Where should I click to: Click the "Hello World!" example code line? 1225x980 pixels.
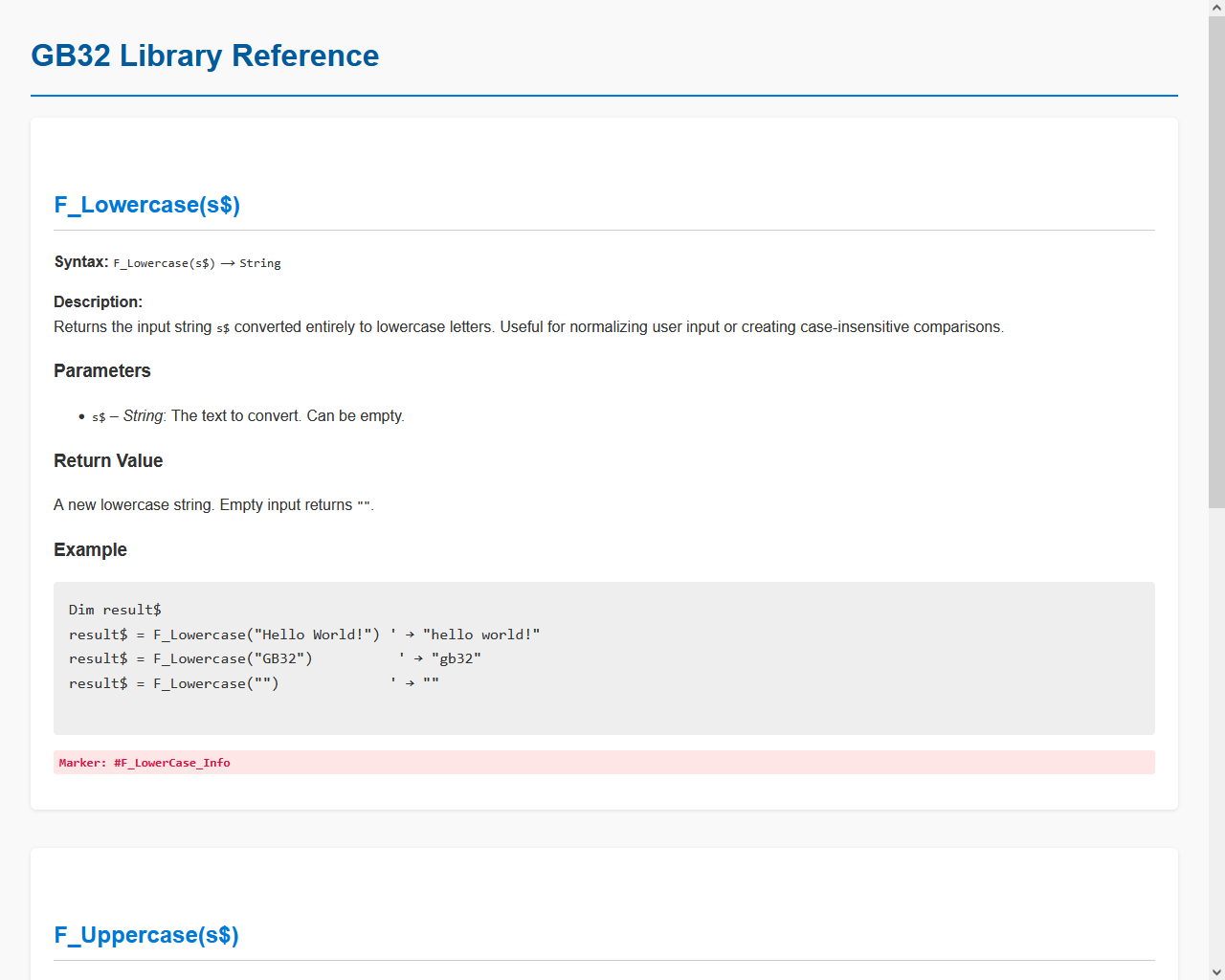pos(304,635)
